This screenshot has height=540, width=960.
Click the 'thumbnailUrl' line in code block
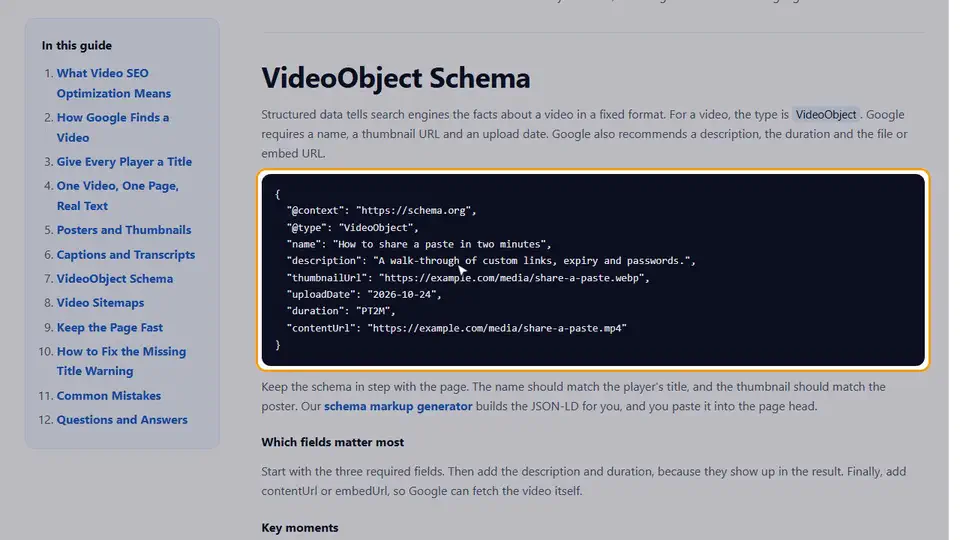(x=468, y=278)
